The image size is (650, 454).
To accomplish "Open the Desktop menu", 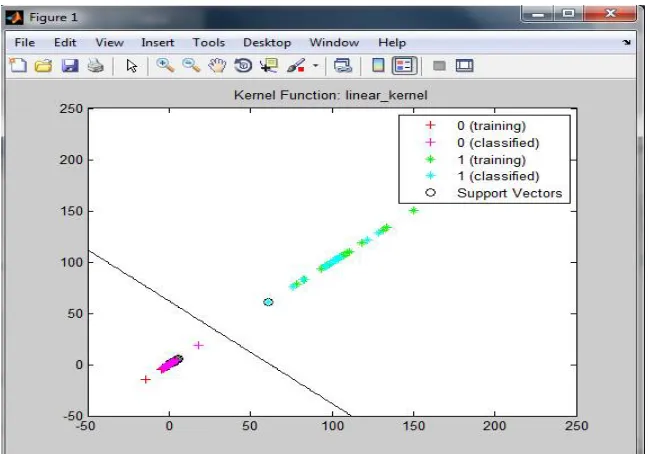I will tap(267, 42).
